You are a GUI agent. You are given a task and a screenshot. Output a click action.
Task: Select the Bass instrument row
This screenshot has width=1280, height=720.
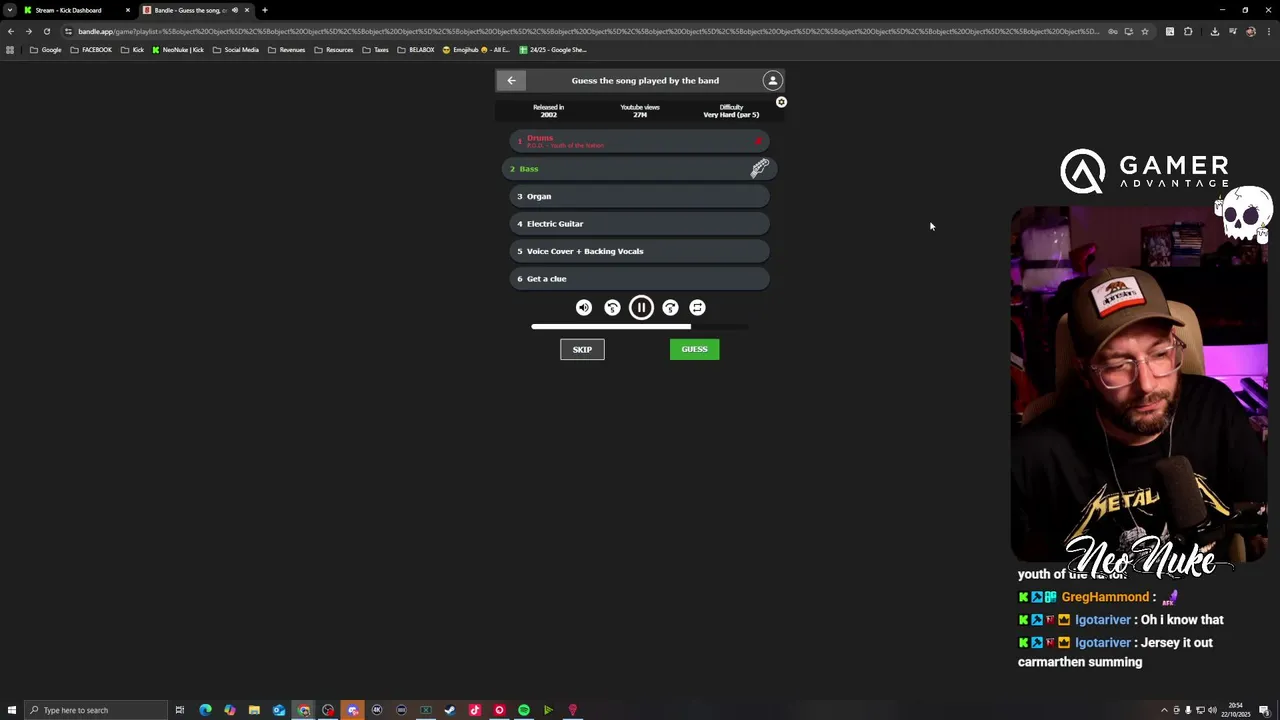pos(640,169)
